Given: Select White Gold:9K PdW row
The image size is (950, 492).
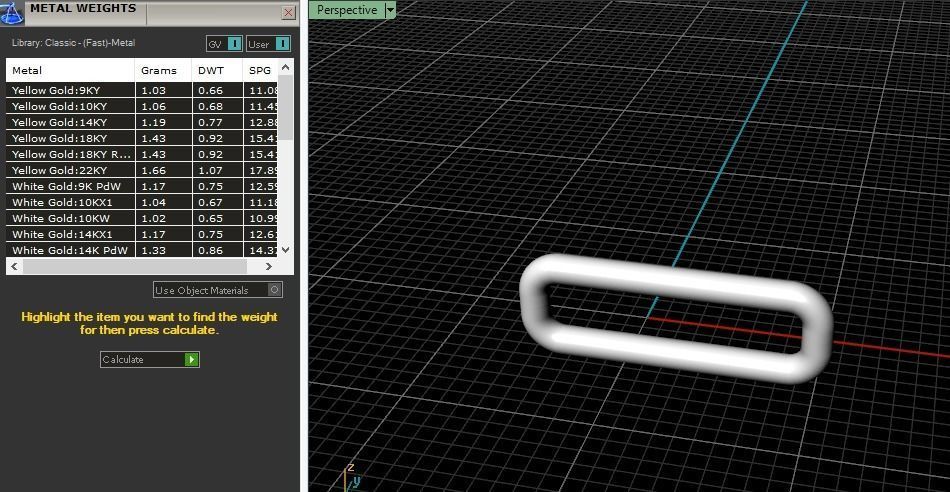Looking at the screenshot, I should [142, 186].
